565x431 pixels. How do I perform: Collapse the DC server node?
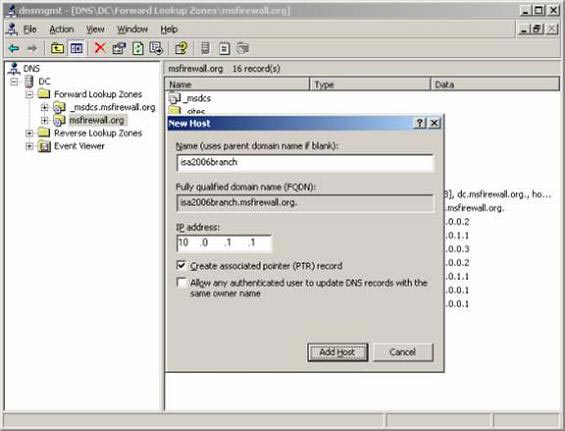(14, 82)
